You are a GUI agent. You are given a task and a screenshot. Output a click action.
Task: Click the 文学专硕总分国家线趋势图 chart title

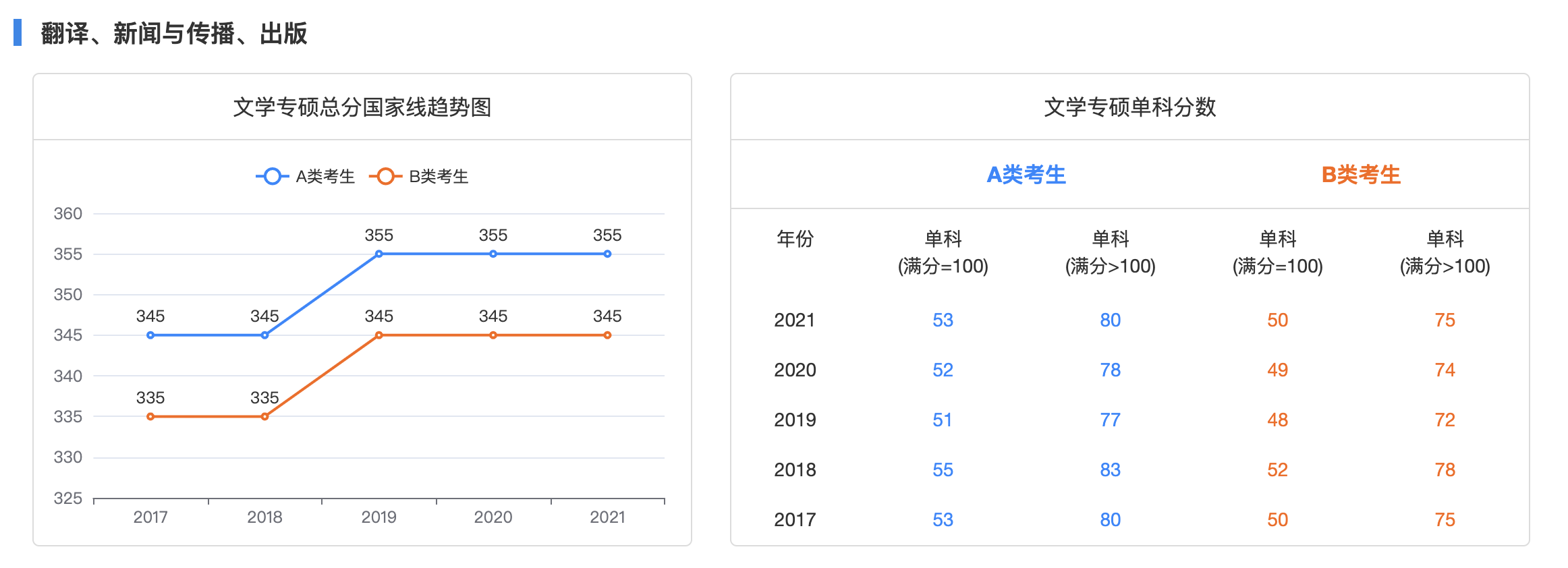pos(362,107)
